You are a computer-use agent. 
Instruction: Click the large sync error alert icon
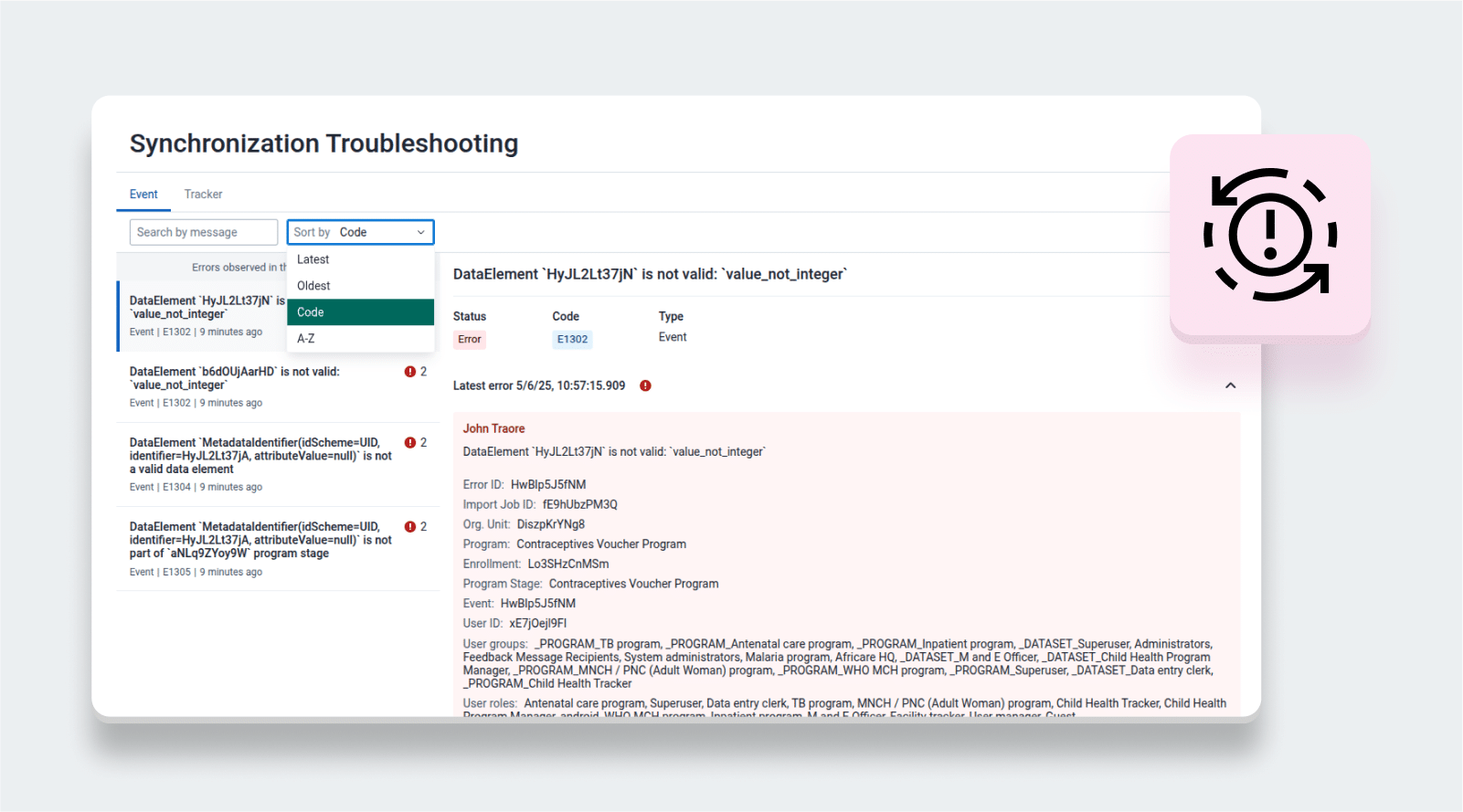[1269, 235]
